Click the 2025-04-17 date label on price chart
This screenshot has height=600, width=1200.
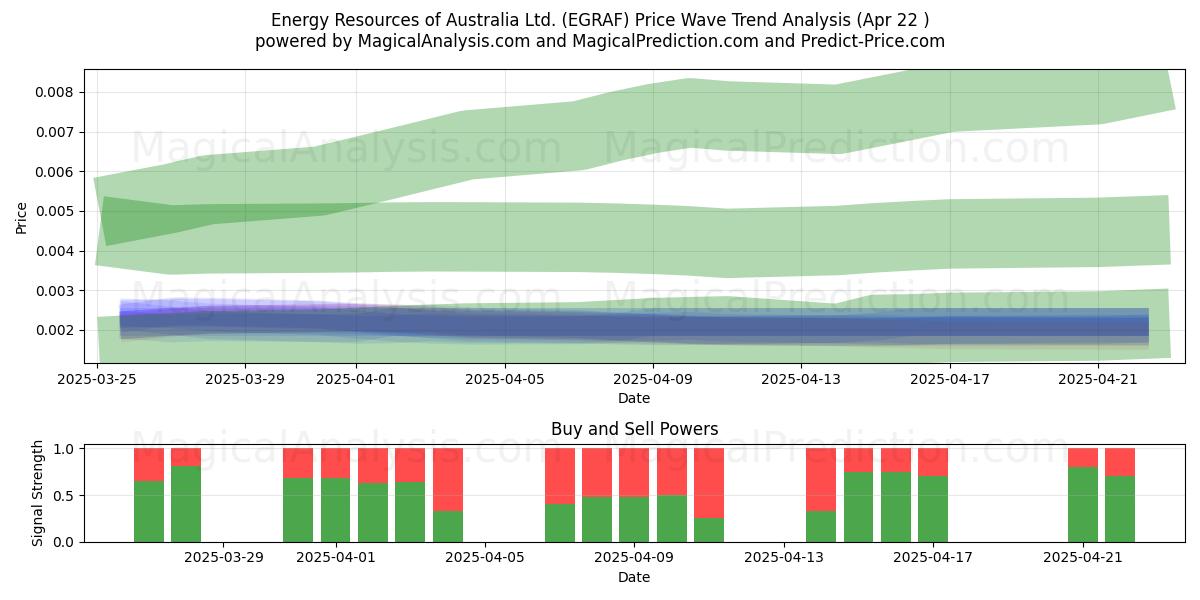[950, 379]
